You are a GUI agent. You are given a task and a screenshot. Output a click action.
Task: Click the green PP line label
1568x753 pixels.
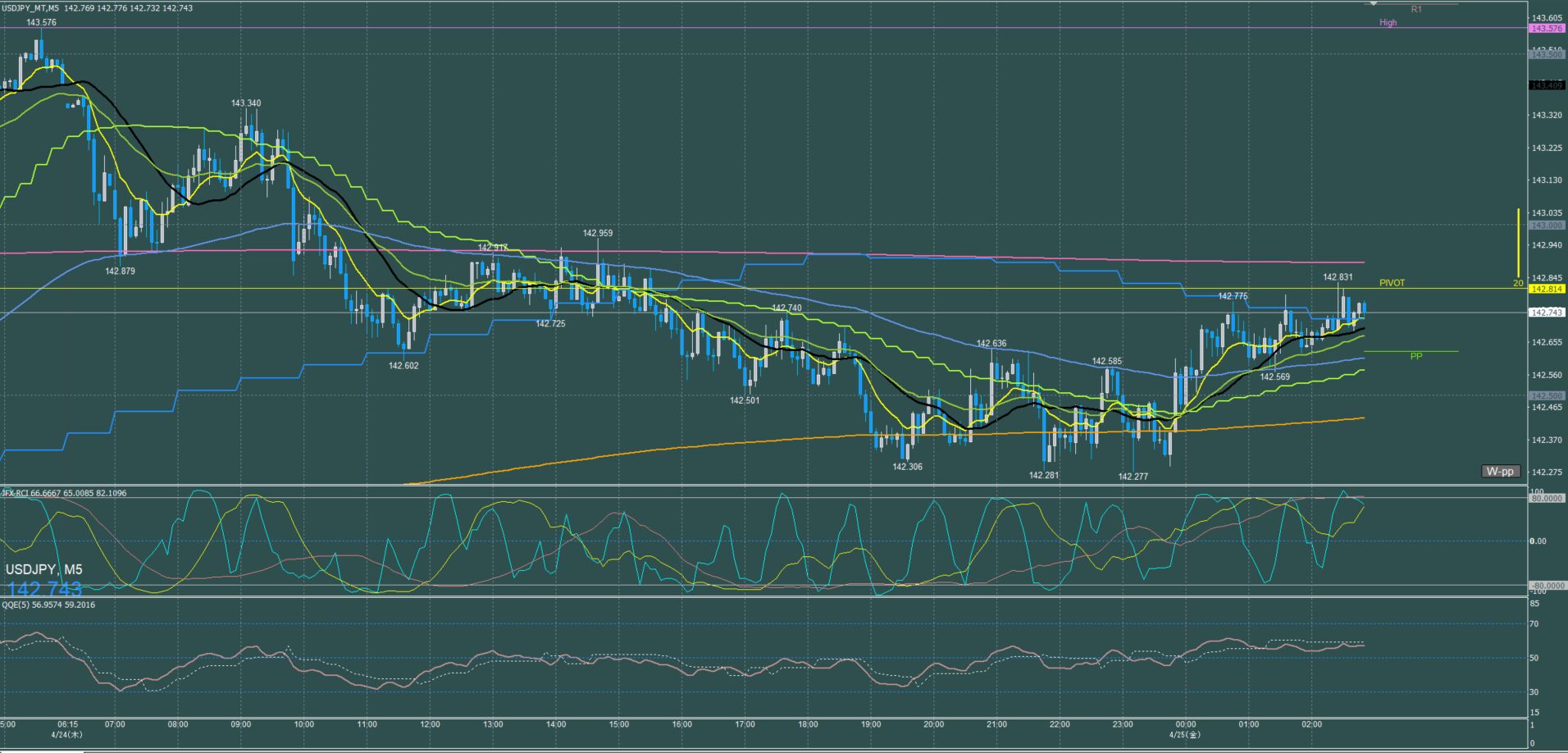(1416, 356)
